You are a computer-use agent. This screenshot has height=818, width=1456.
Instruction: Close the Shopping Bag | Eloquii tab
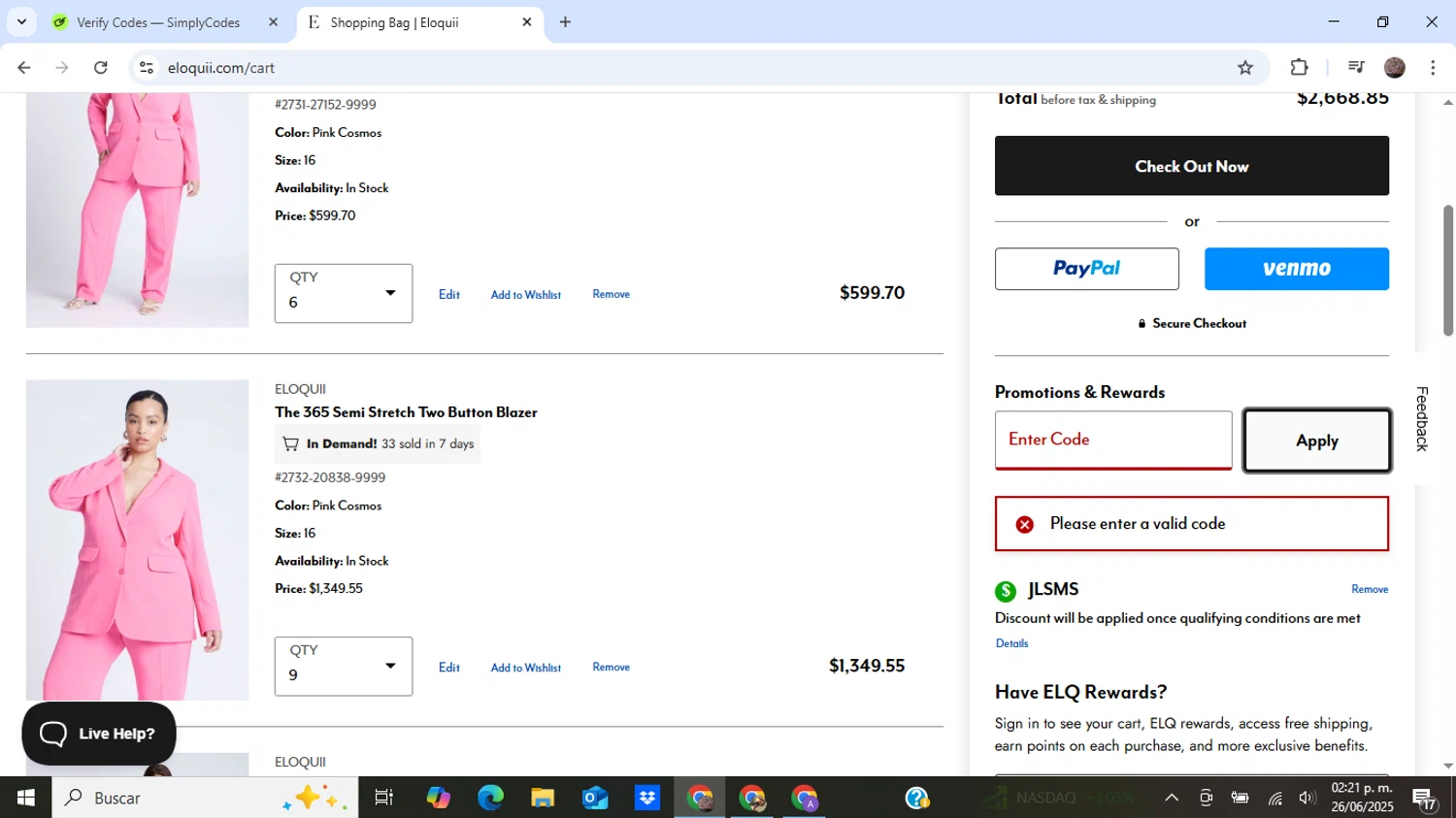pyautogui.click(x=527, y=21)
